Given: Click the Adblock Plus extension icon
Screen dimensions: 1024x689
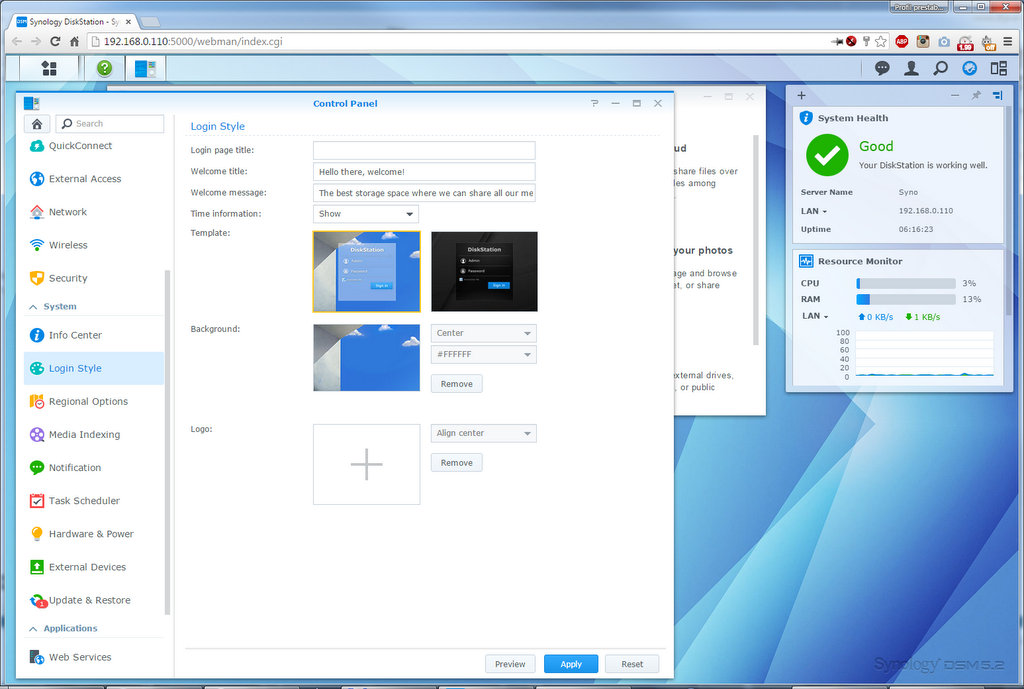Looking at the screenshot, I should 902,41.
